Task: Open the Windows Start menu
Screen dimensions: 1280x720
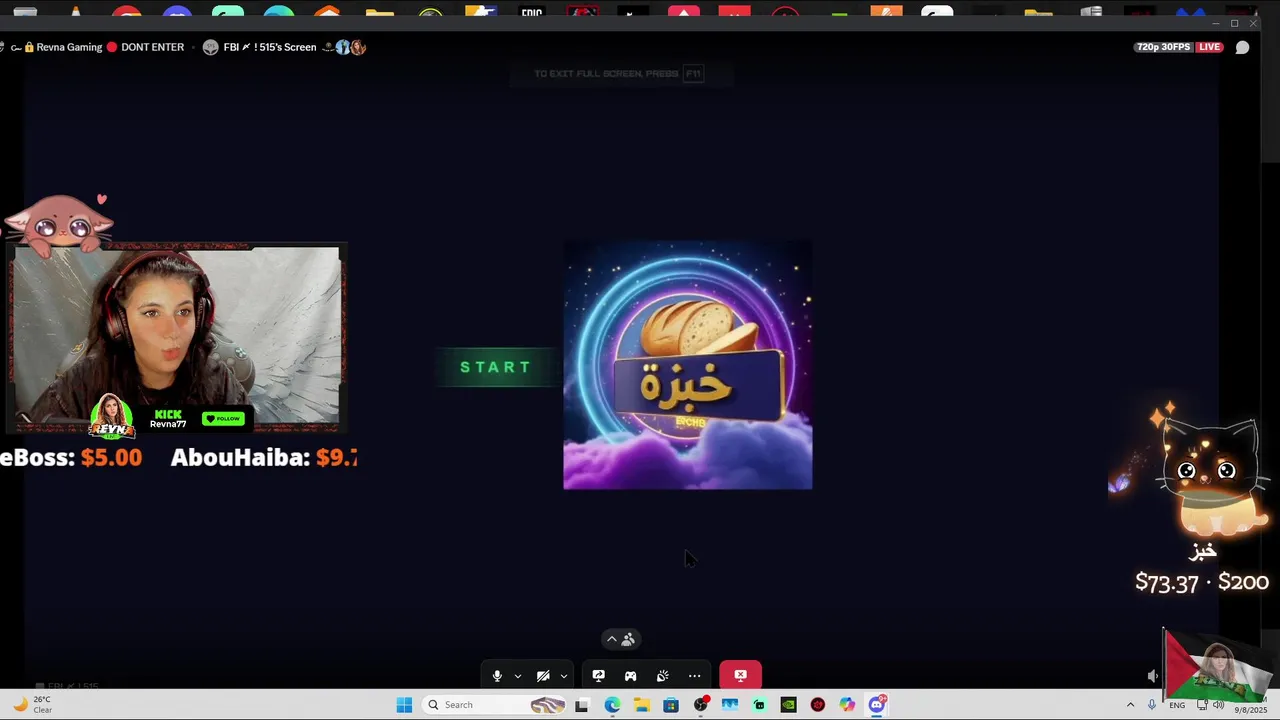Action: [404, 705]
